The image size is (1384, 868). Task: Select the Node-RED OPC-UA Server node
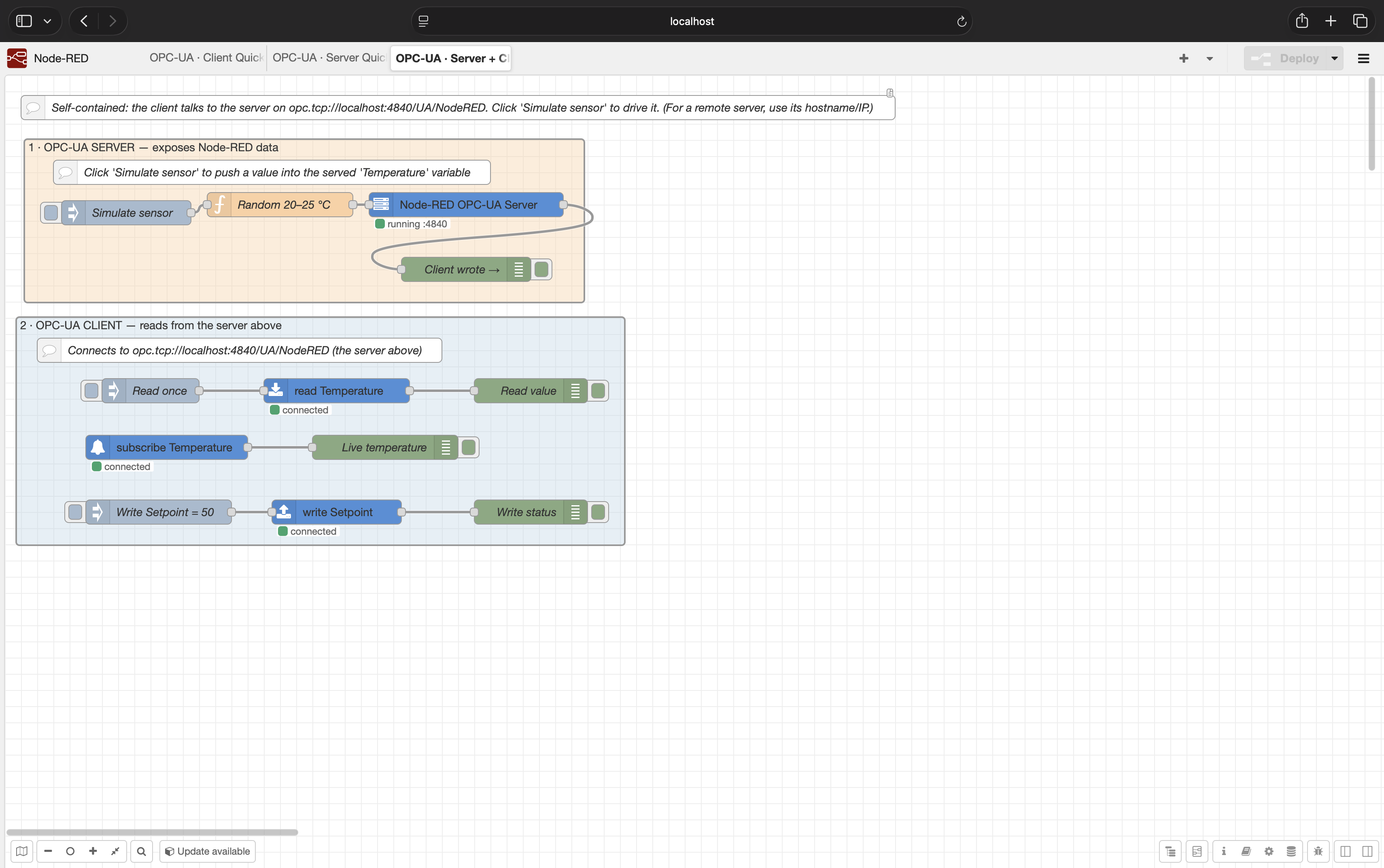(466, 204)
